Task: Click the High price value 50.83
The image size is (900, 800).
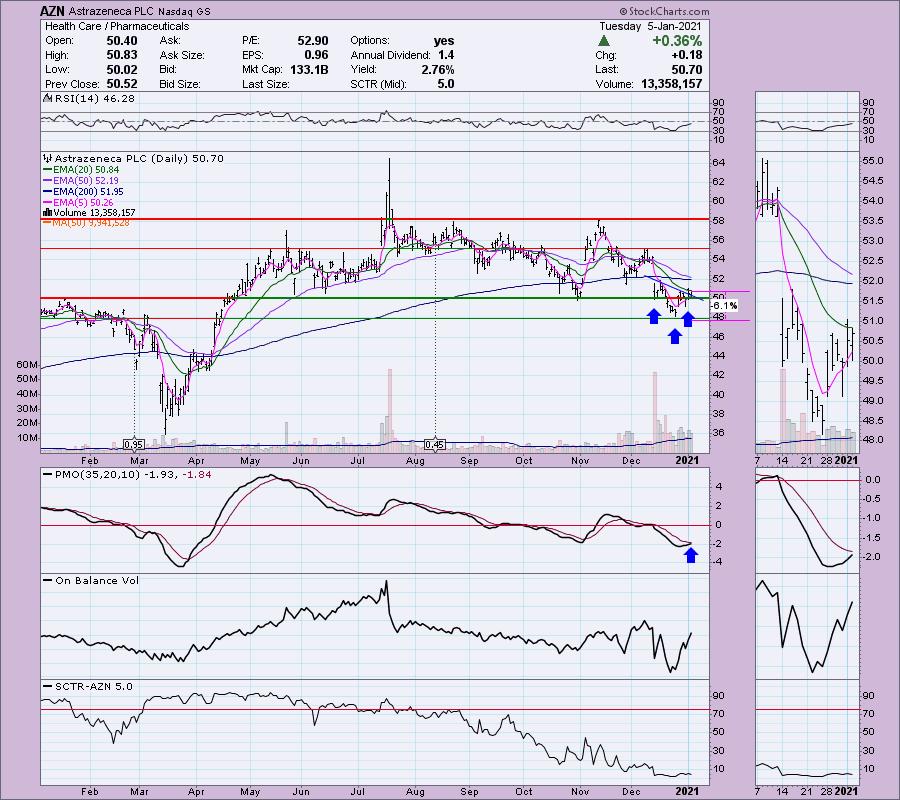Action: pos(122,55)
